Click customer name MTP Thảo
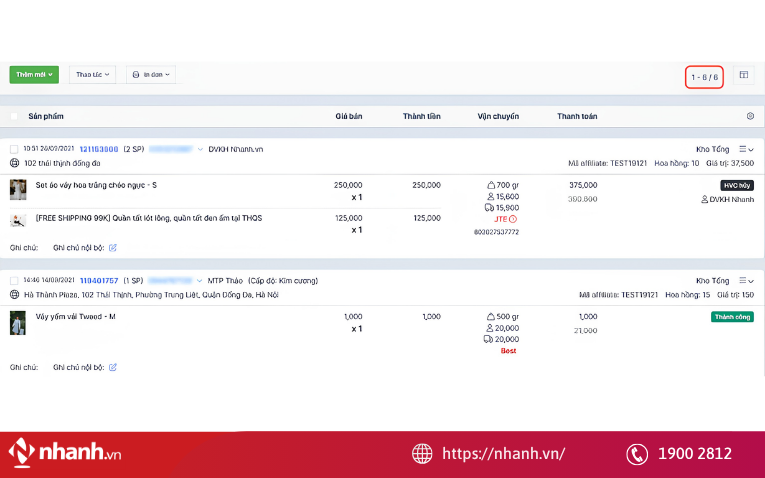The image size is (765, 478). click(225, 281)
